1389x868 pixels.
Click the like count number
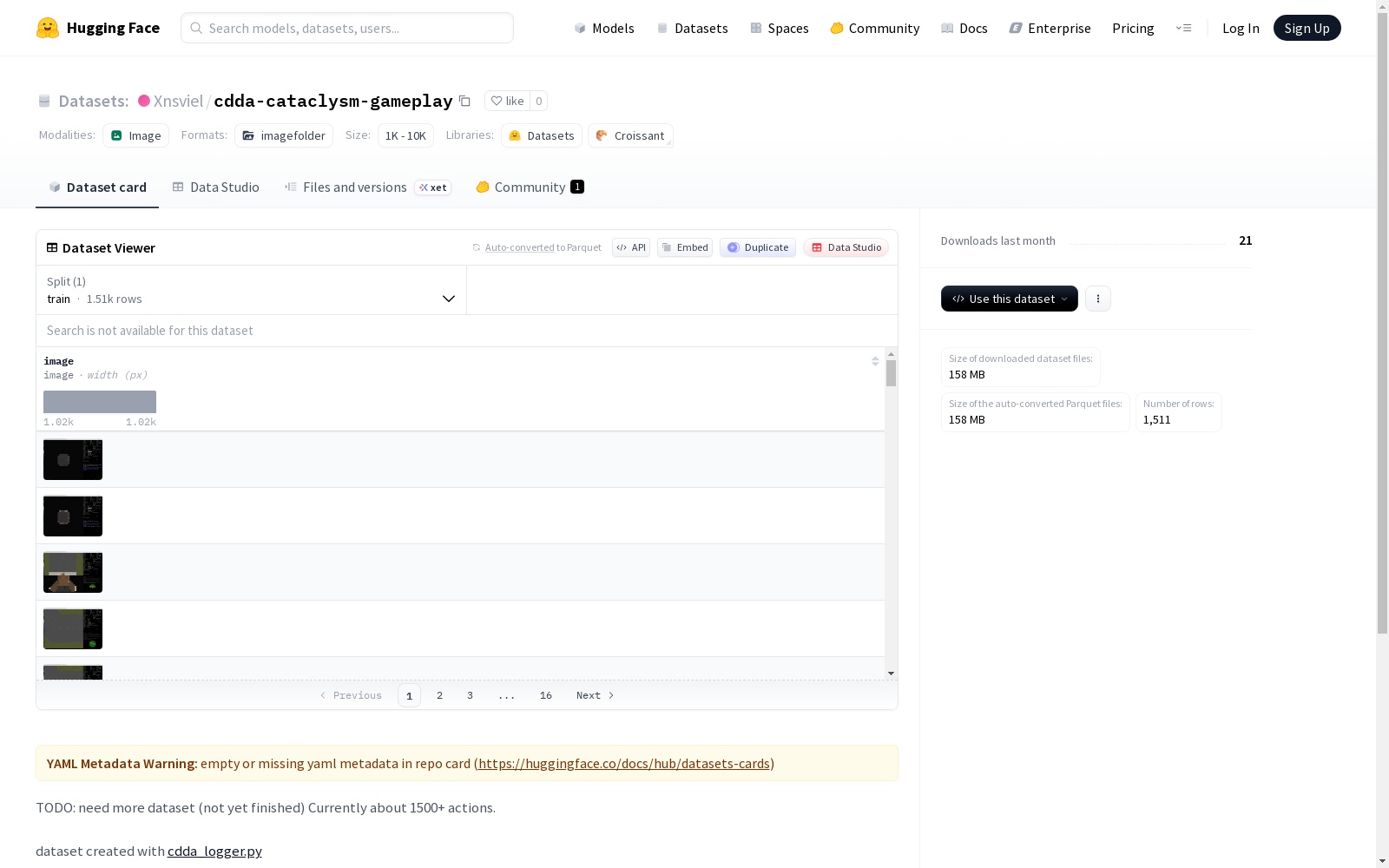pyautogui.click(x=539, y=101)
